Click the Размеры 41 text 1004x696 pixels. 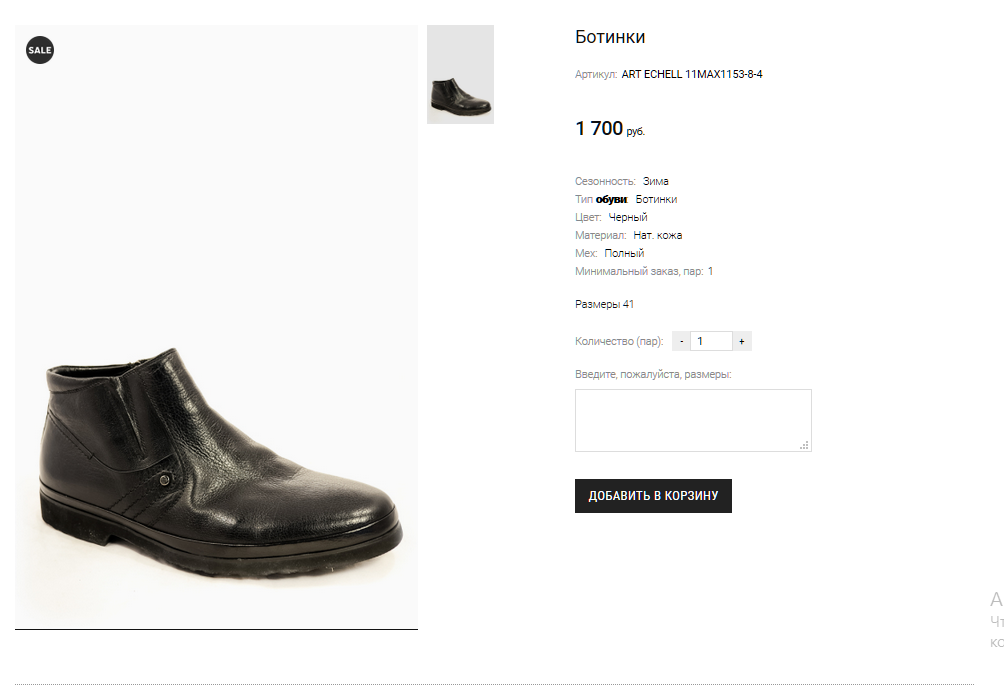click(604, 304)
